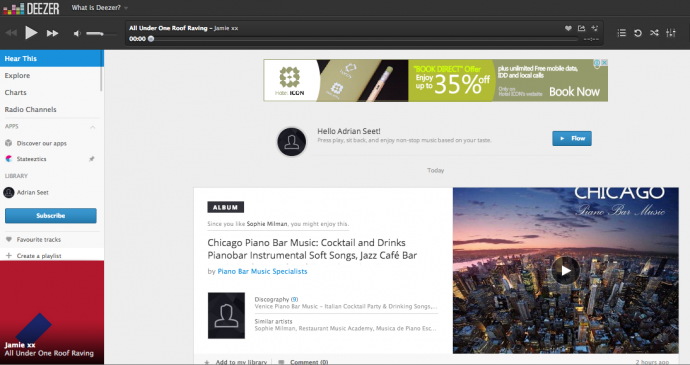Click the Subscribe button
This screenshot has height=365, width=690.
51,216
